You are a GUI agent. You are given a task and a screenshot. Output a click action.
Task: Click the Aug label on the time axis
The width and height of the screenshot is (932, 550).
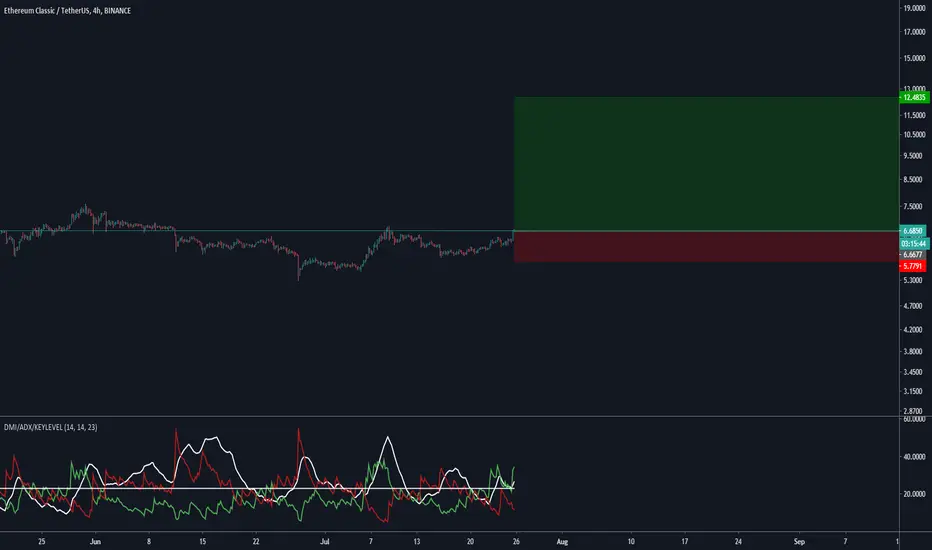coord(562,542)
